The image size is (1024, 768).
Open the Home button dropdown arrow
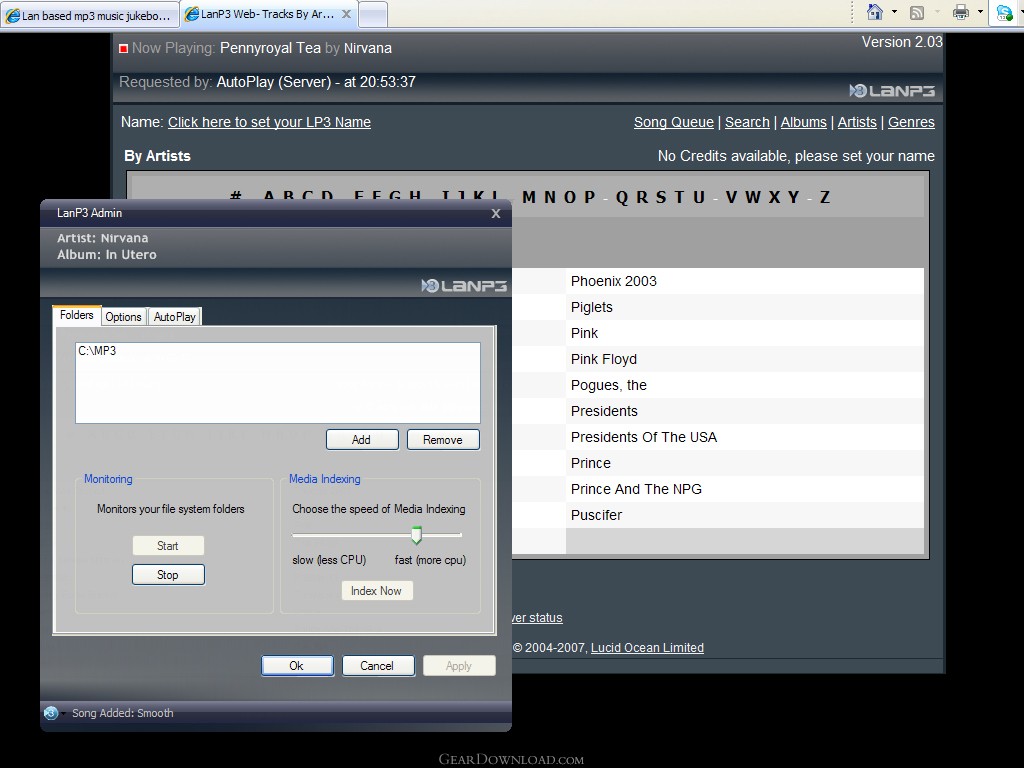[x=894, y=12]
